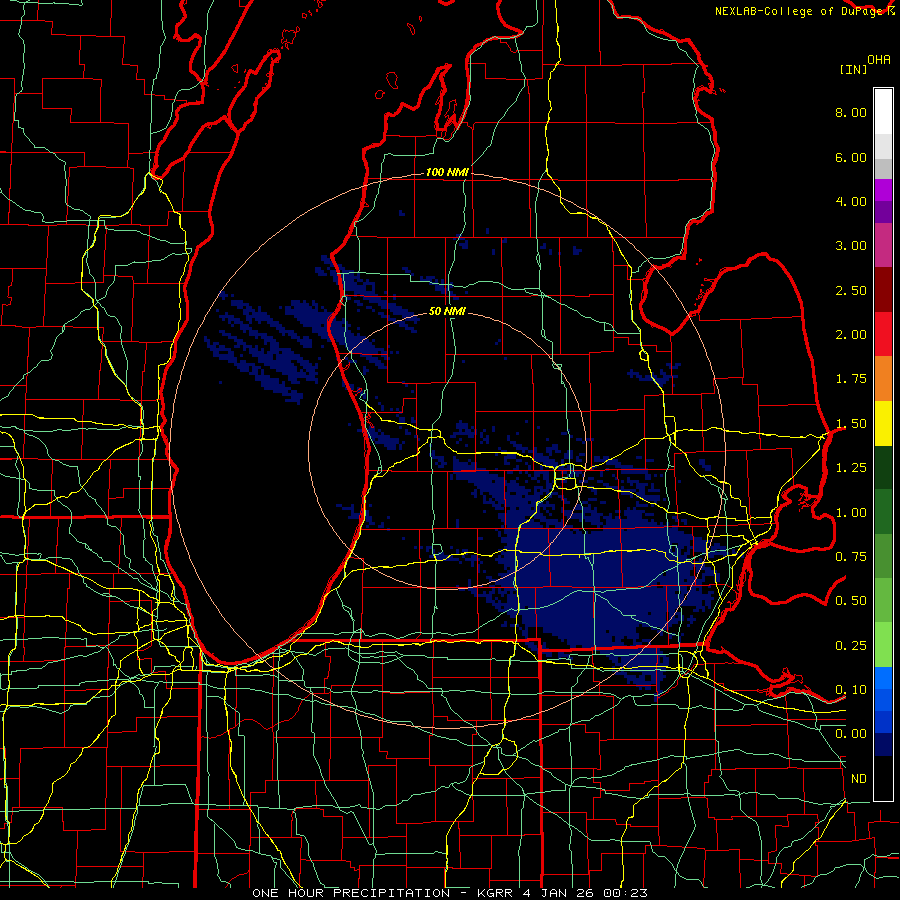This screenshot has height=900, width=900.
Task: Click the 0.00 legend value
Action: (851, 734)
